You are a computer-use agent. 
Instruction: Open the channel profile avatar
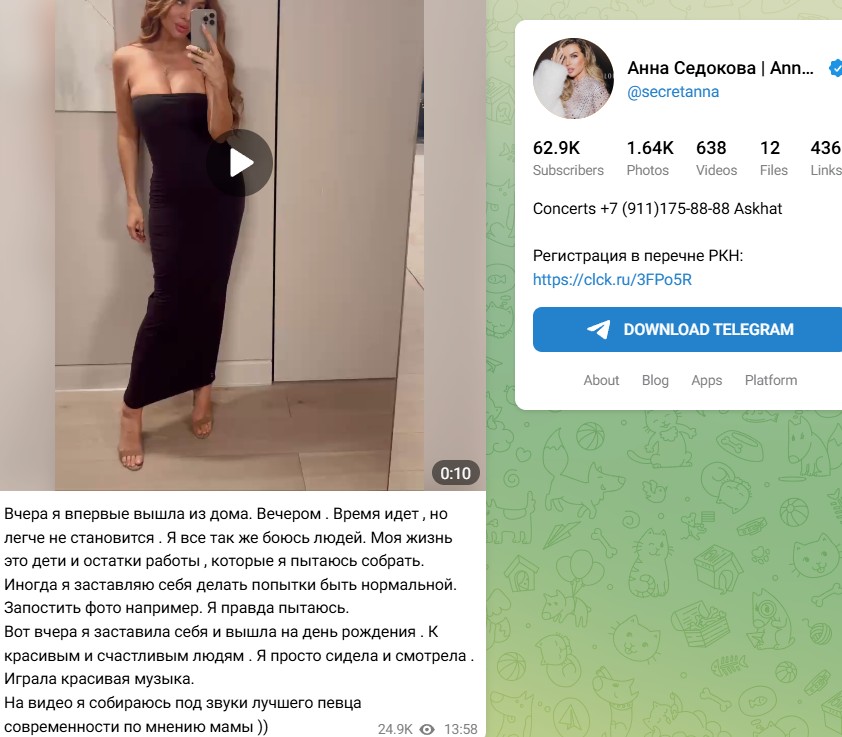(x=573, y=78)
